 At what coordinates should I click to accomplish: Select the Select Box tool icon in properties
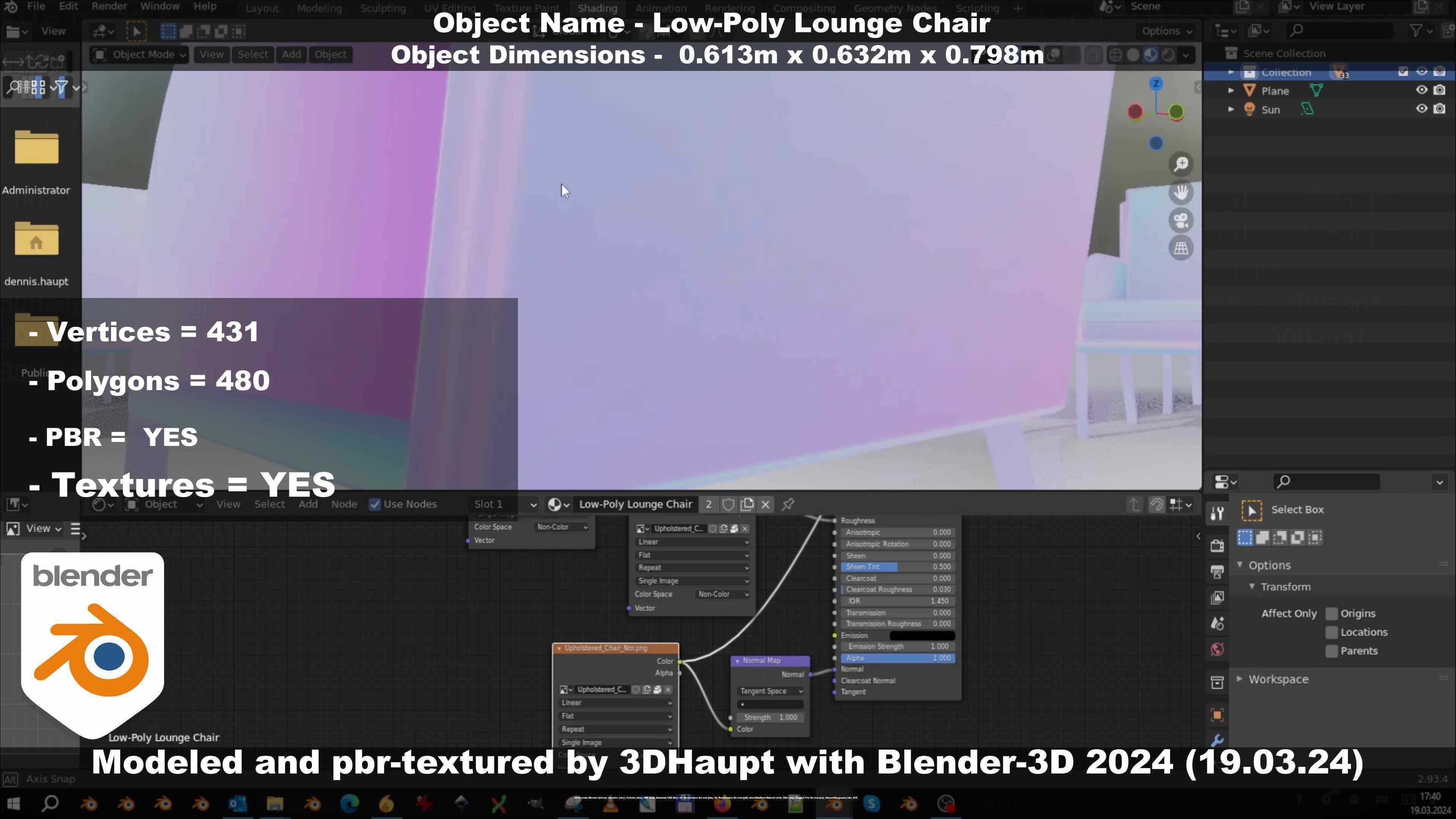coord(1251,510)
